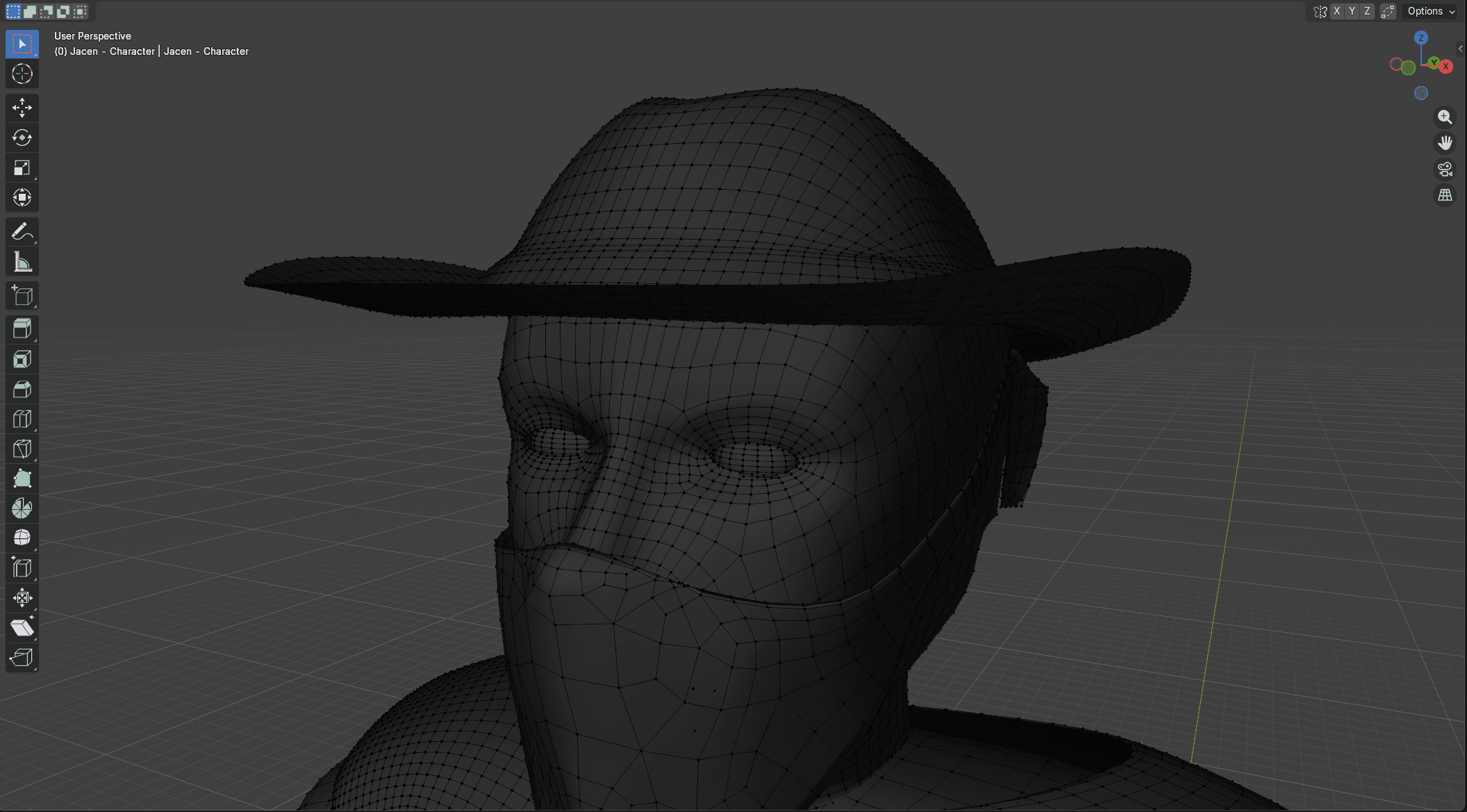Open the Options dropdown
The width and height of the screenshot is (1467, 812).
pyautogui.click(x=1431, y=11)
